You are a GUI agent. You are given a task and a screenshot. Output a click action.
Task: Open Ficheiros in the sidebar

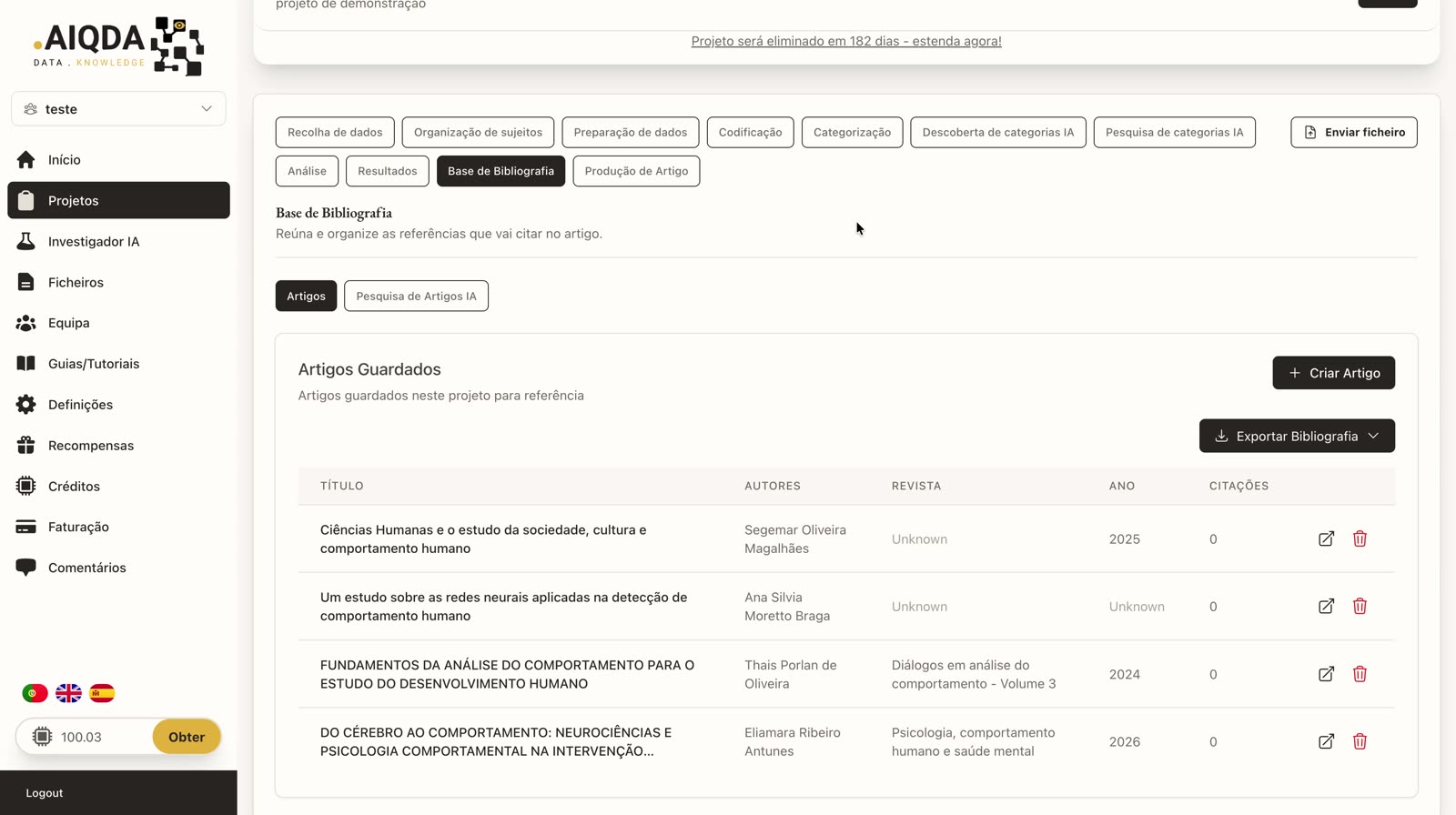pyautogui.click(x=118, y=282)
